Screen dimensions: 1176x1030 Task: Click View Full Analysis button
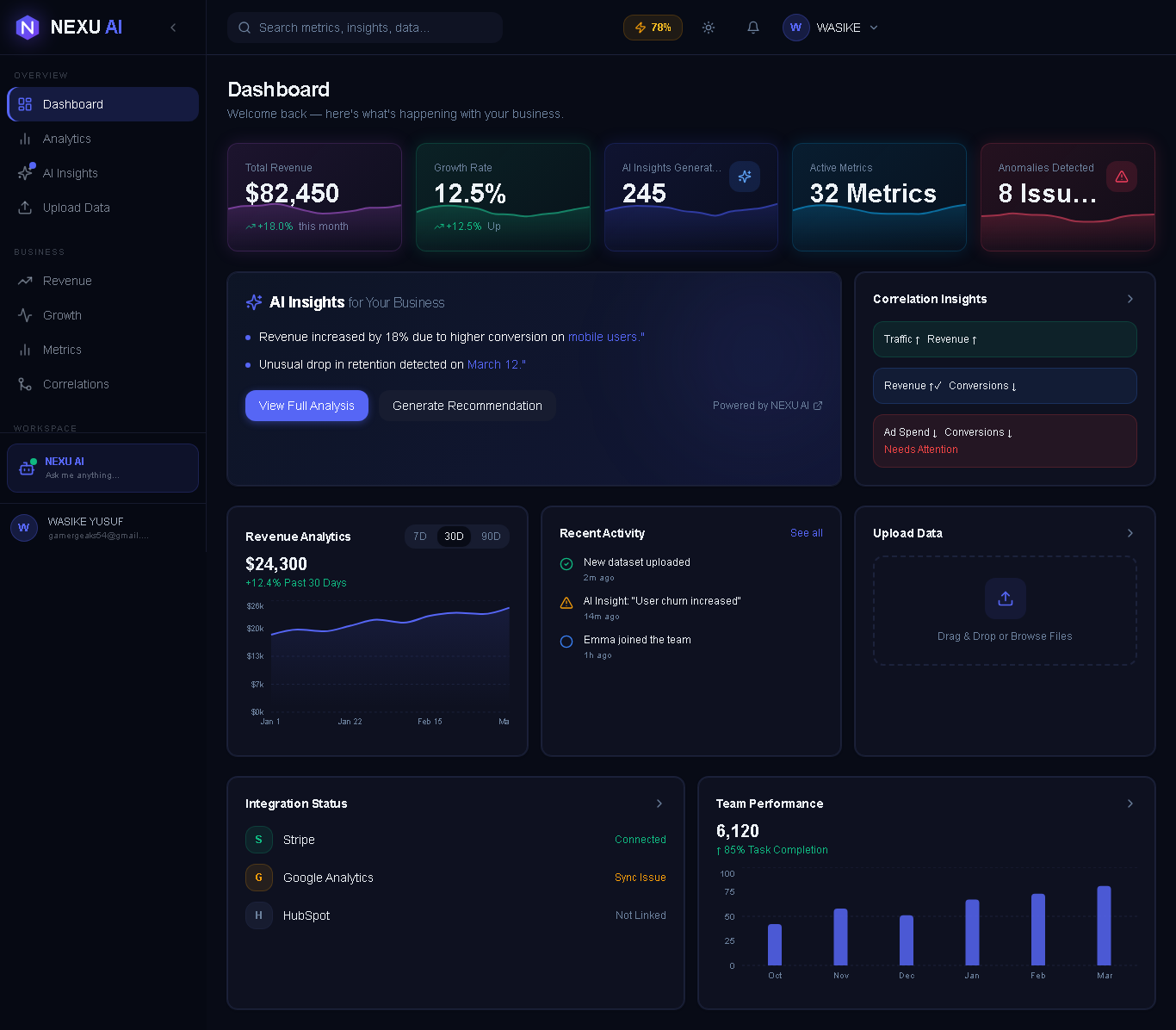coord(306,406)
